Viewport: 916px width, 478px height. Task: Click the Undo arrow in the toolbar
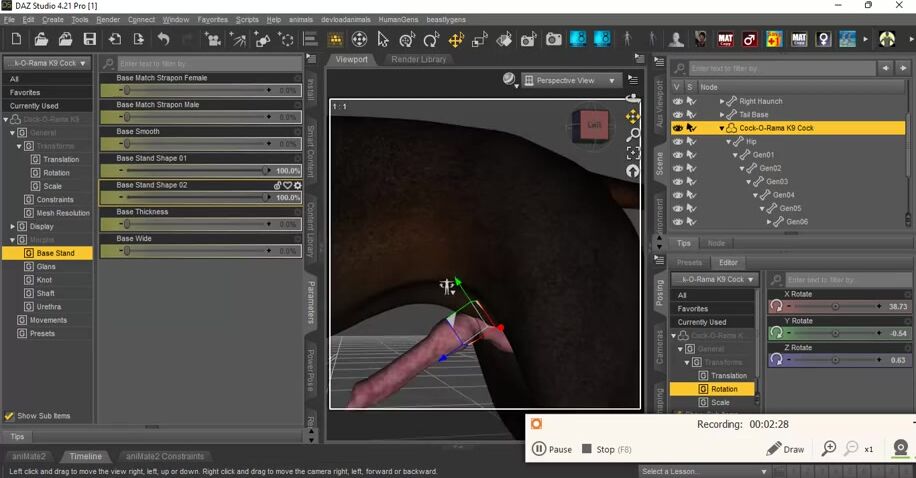[x=163, y=40]
